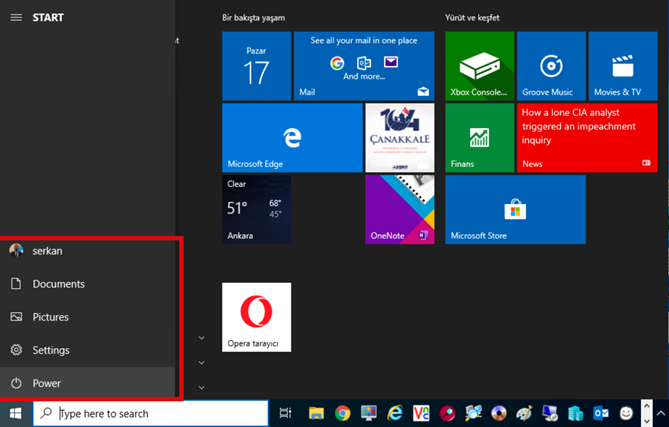Open the serkan user account menu
This screenshot has width=669, height=427.
[x=87, y=251]
